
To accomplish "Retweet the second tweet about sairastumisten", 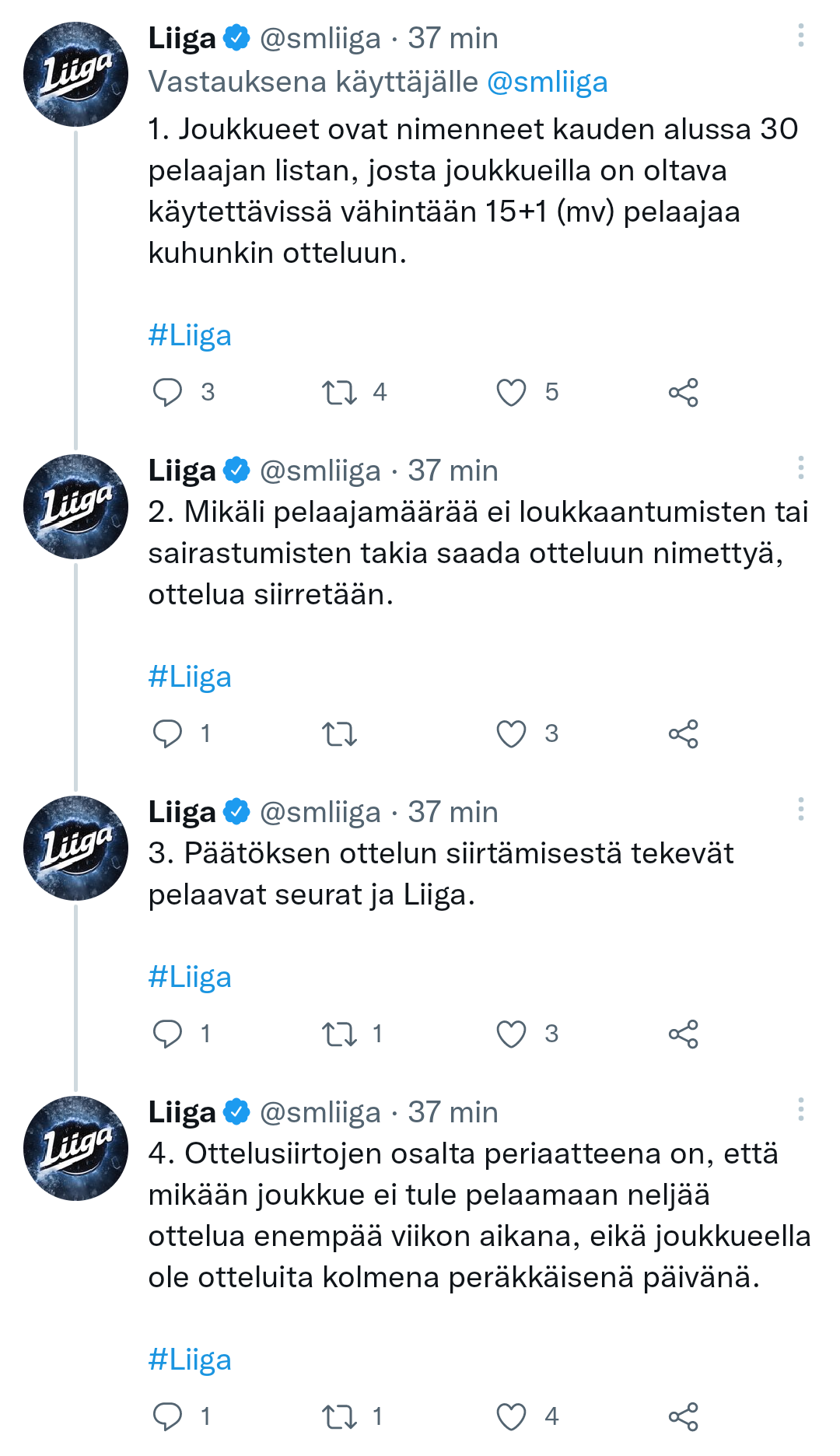I will pyautogui.click(x=340, y=733).
